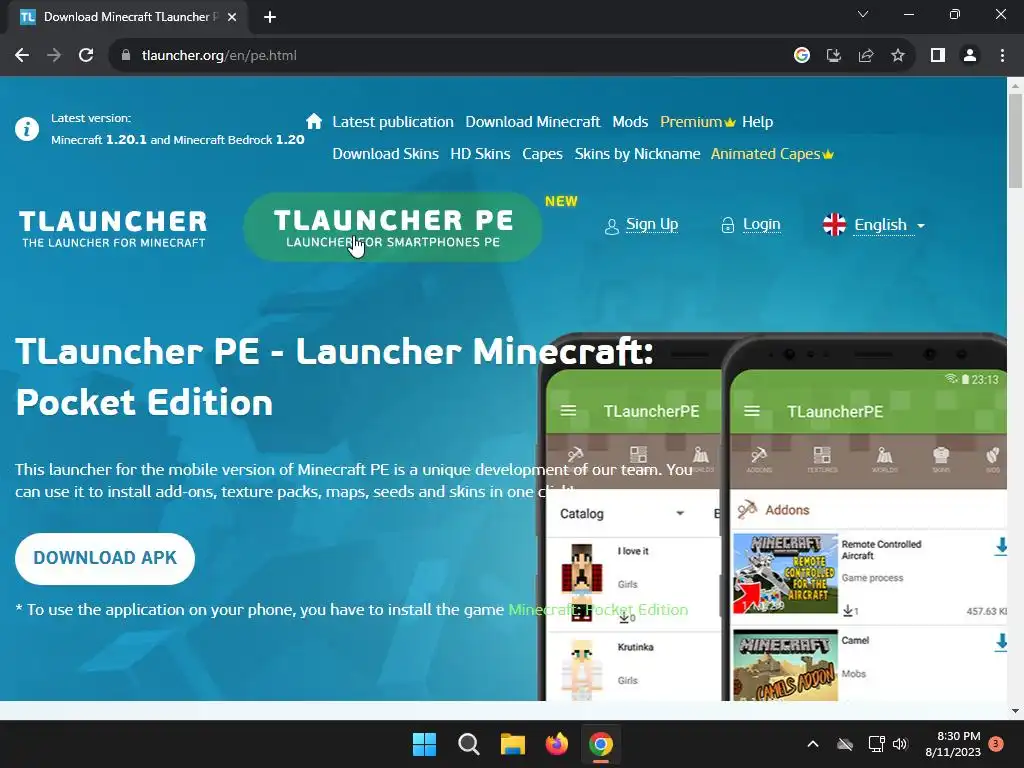Image resolution: width=1024 pixels, height=768 pixels.
Task: Follow the Minecraft: Pocket Edition link
Action: coord(598,609)
